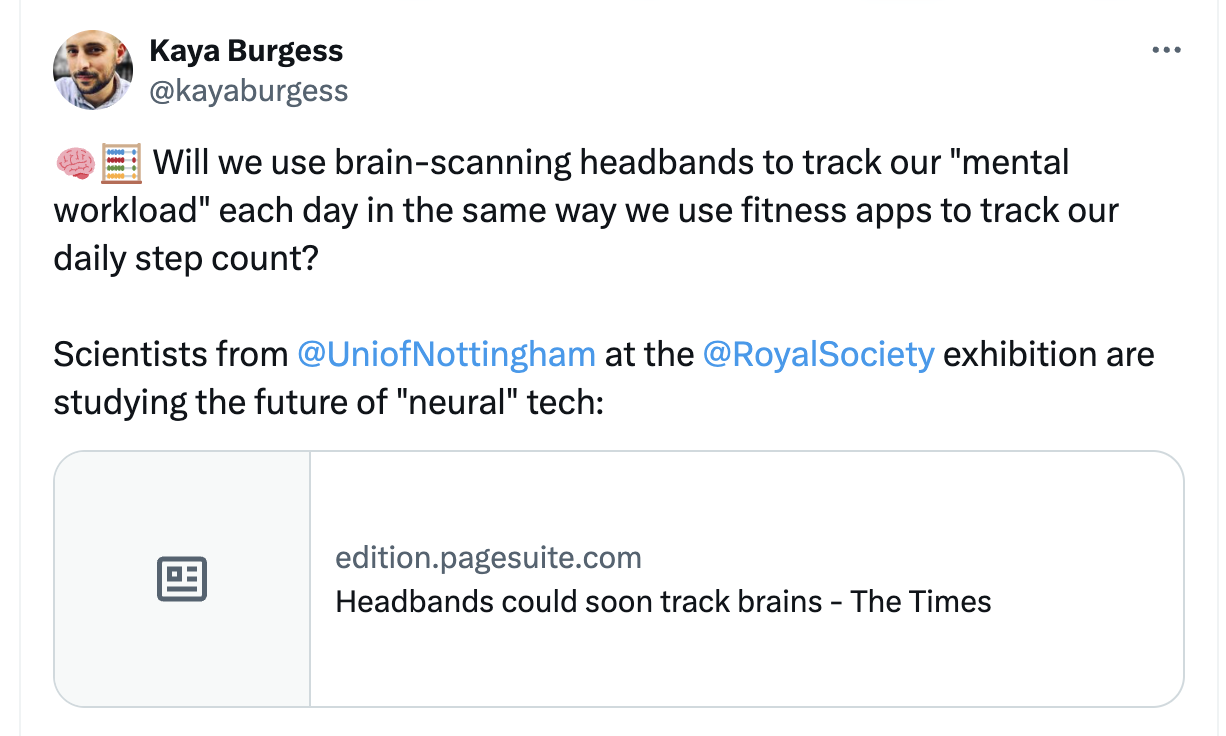Open the @RoyalSociety mention
The image size is (1226, 736).
click(x=819, y=354)
